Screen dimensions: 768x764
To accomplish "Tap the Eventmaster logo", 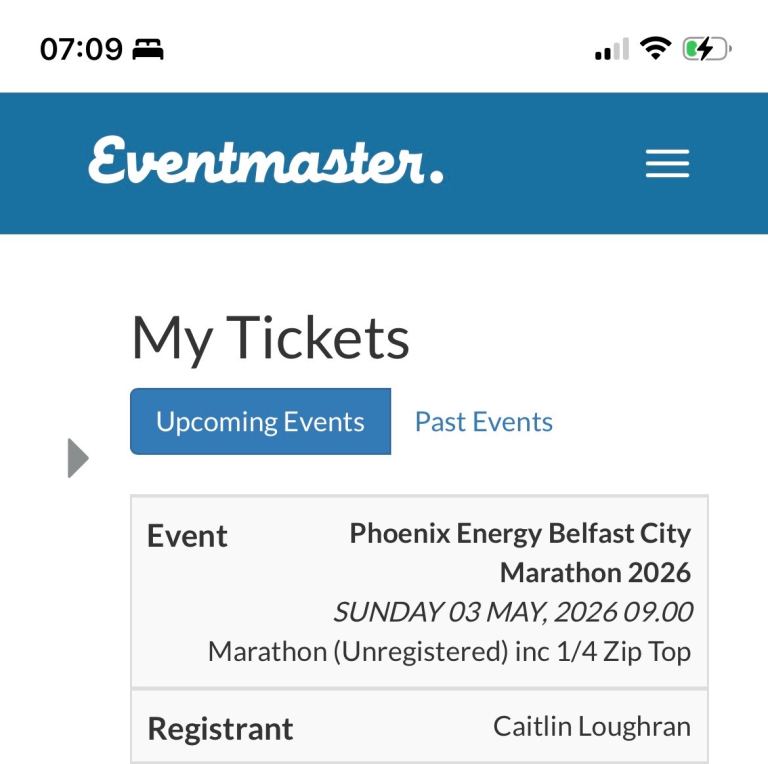I will (266, 162).
